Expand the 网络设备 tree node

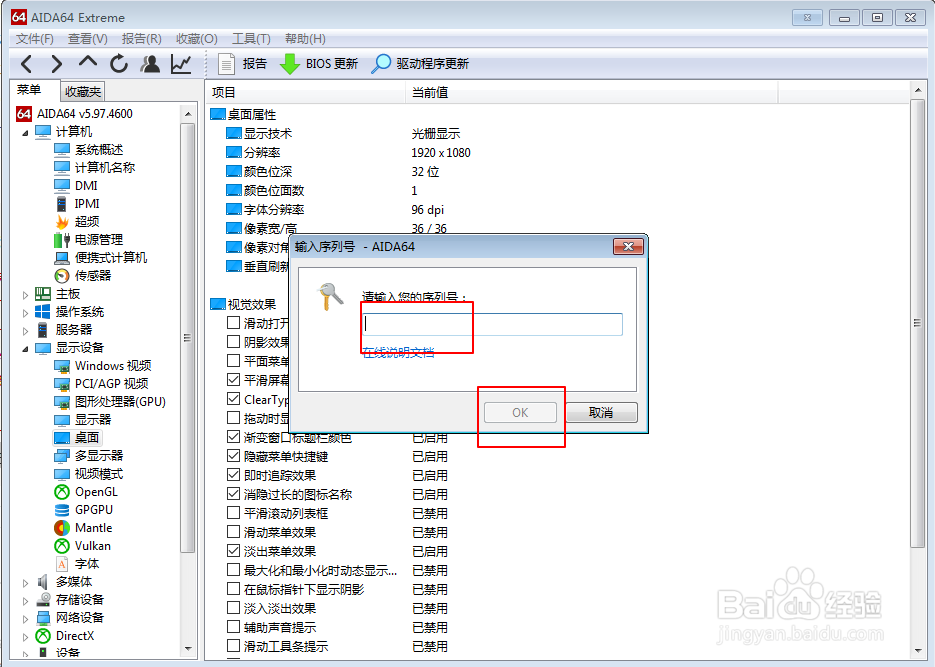coord(25,618)
